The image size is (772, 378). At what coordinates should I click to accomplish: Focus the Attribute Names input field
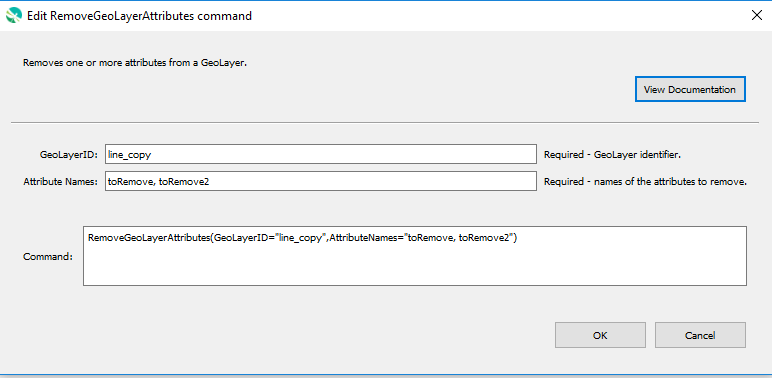[x=321, y=181]
